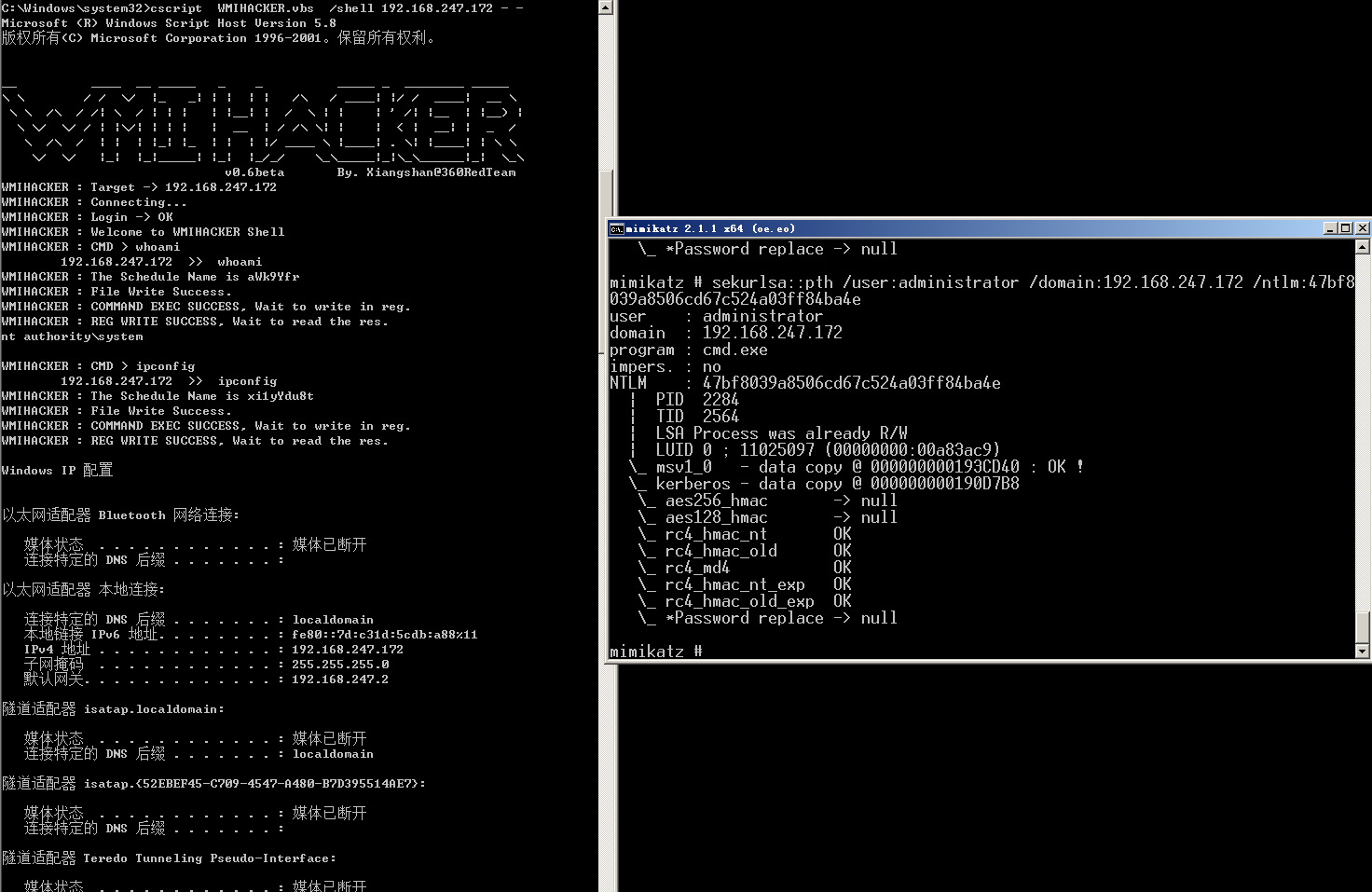Viewport: 1372px width, 892px height.
Task: Click 'Schedule Name is xi1yYdu8t' line
Action: (158, 395)
